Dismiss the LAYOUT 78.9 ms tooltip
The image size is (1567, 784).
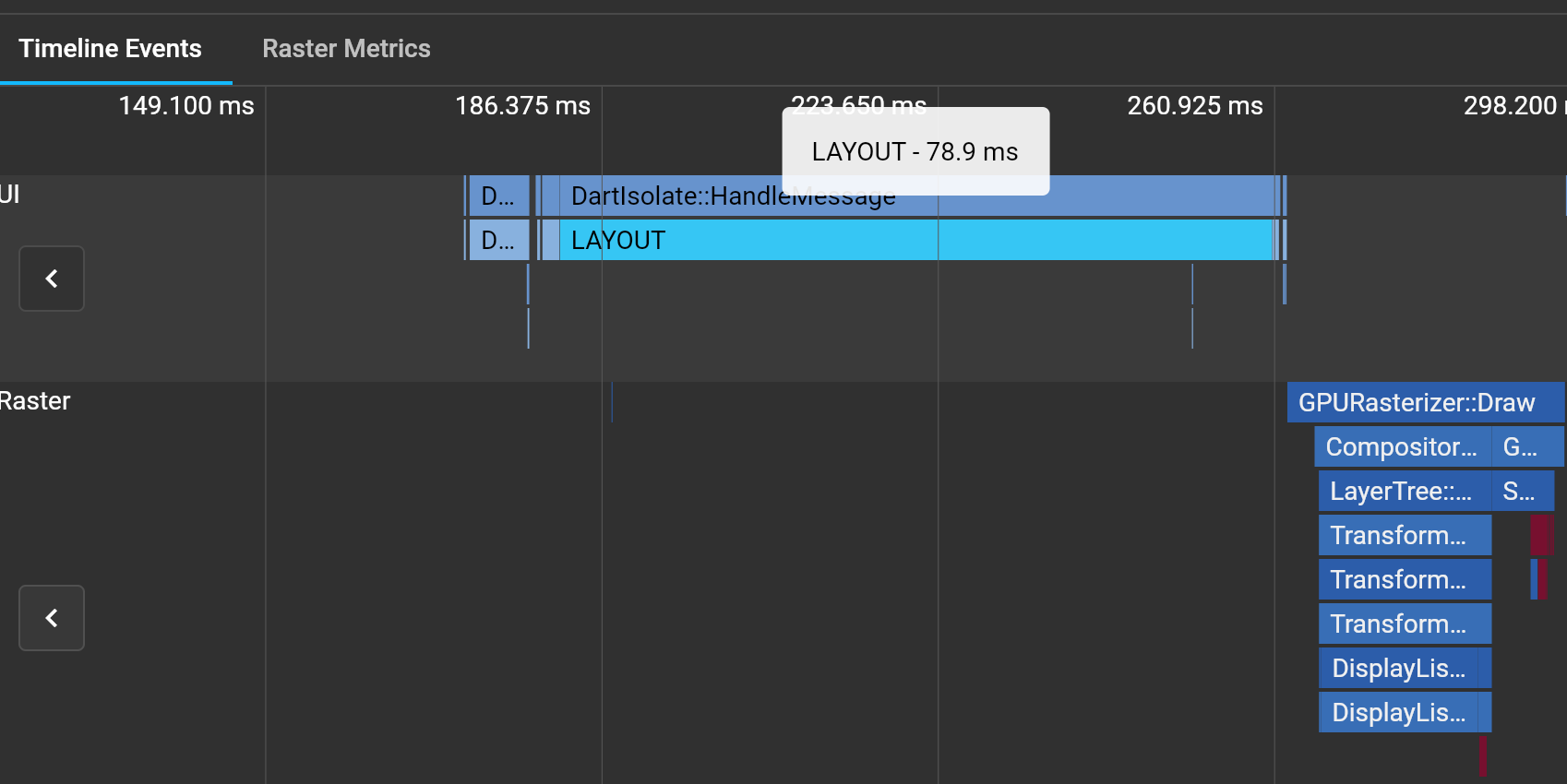[915, 150]
